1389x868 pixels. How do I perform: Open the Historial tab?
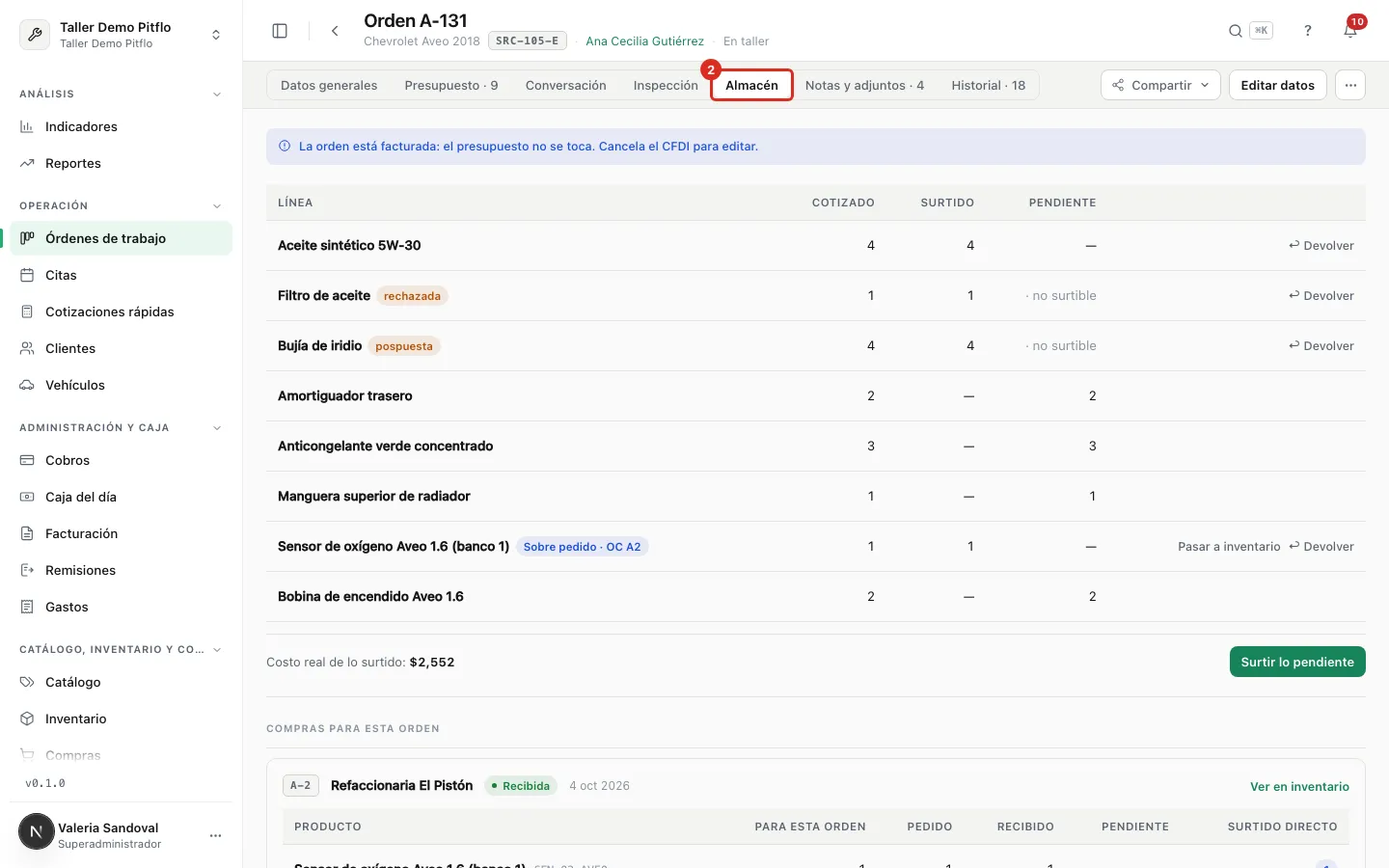[x=989, y=85]
